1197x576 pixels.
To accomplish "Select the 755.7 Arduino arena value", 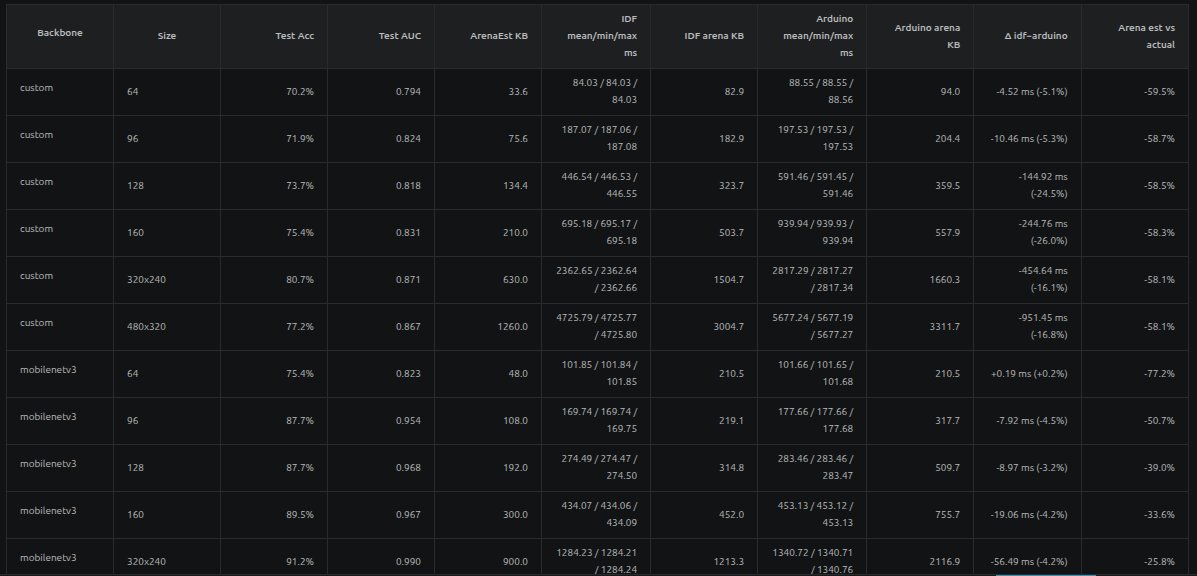I will tap(947, 514).
